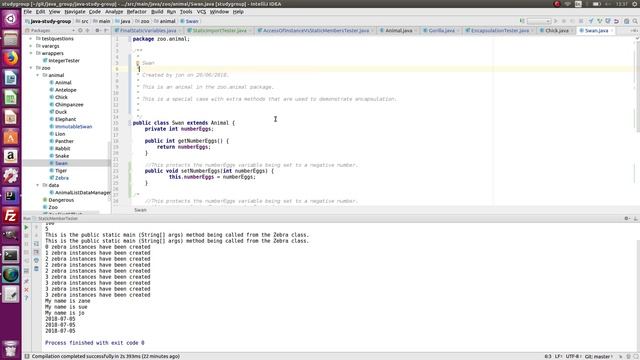
Task: Click collapse-all icon in Packages panel header
Action: coord(87,31)
